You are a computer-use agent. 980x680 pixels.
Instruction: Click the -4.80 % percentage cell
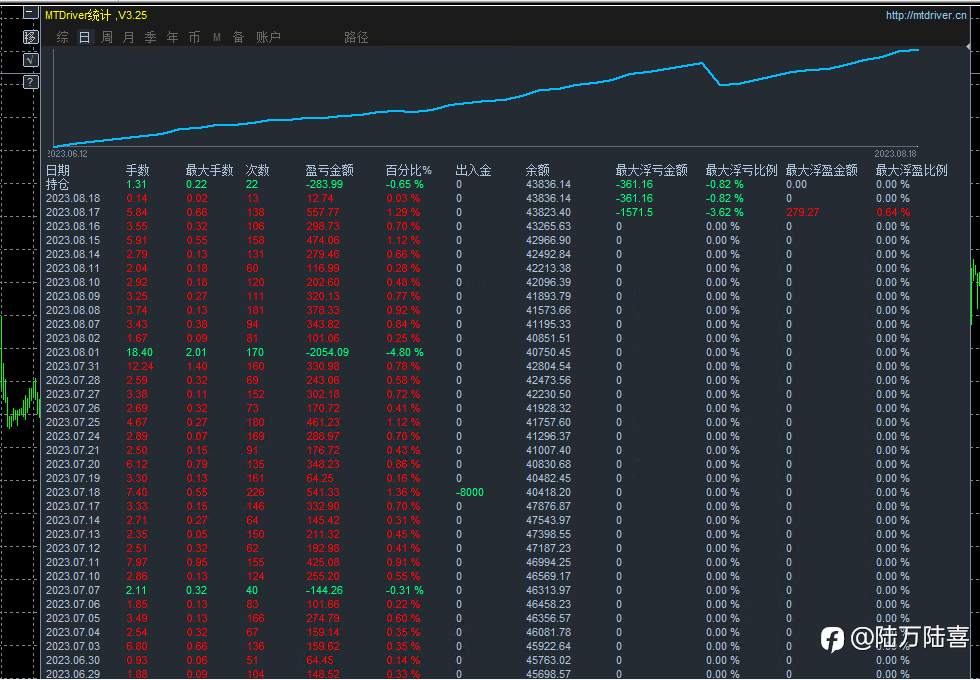click(404, 352)
